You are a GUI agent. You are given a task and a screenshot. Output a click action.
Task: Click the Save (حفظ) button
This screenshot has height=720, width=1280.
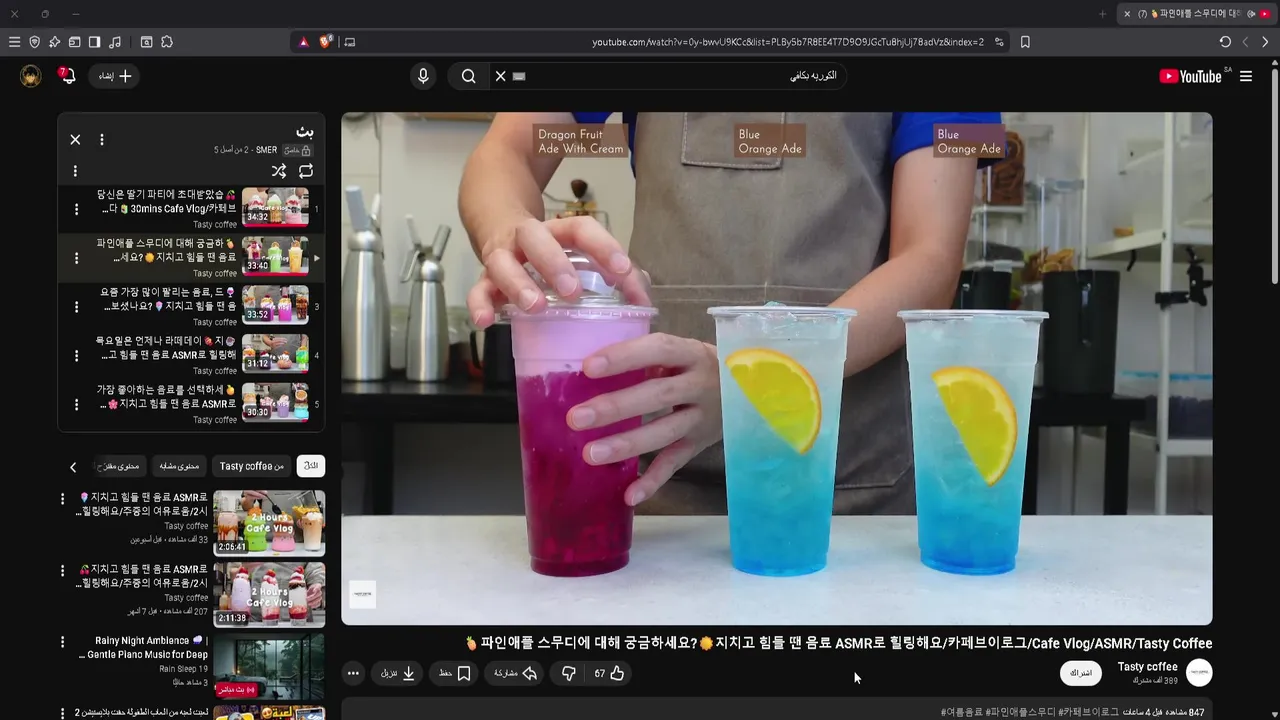point(455,673)
